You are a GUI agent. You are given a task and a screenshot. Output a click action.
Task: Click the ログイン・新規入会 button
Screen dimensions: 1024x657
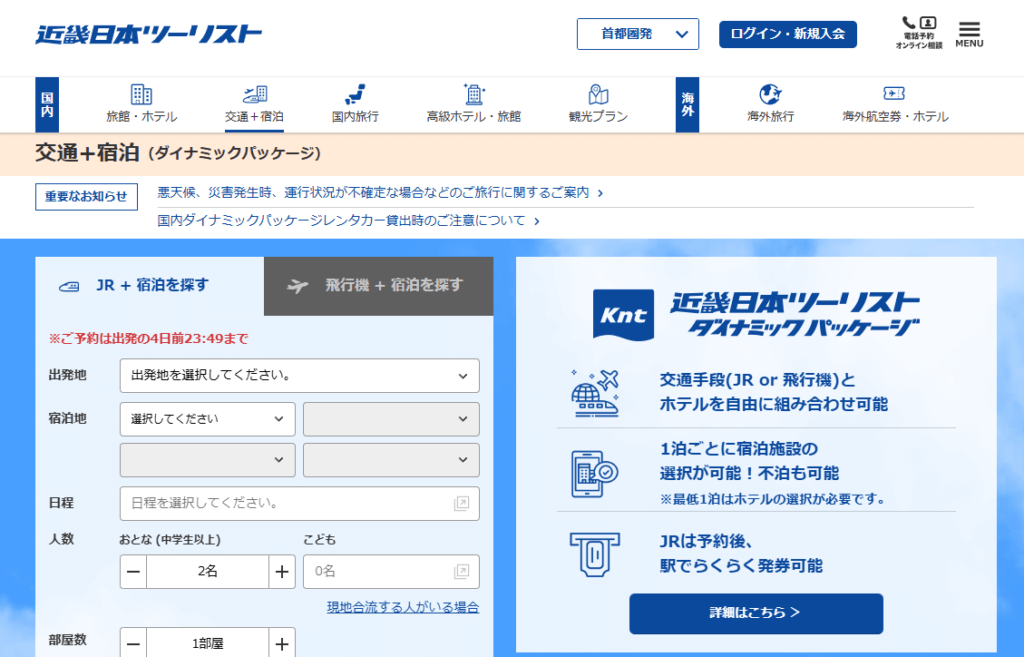787,33
